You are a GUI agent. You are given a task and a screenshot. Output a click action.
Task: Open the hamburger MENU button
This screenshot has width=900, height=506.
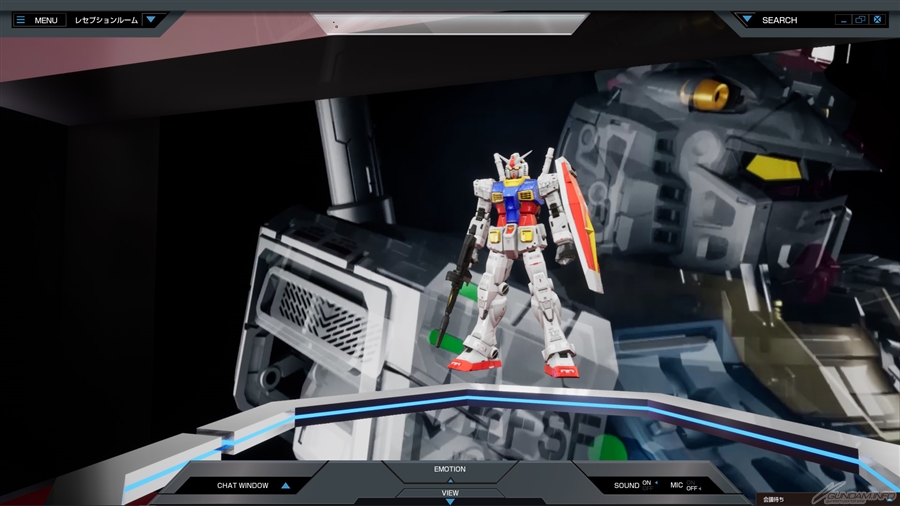pos(38,20)
